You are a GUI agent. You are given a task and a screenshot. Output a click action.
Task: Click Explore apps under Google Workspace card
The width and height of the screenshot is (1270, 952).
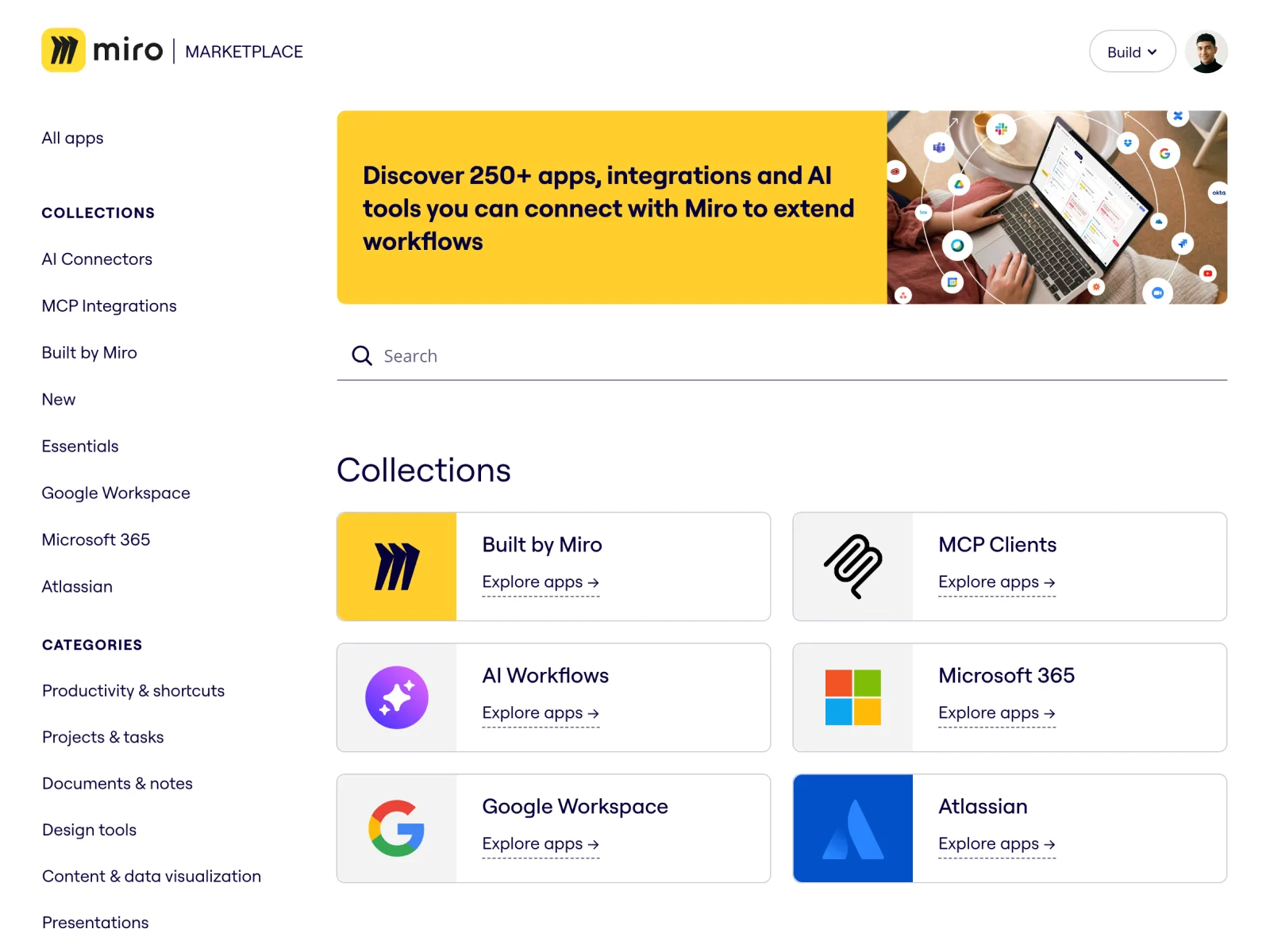pyautogui.click(x=541, y=844)
